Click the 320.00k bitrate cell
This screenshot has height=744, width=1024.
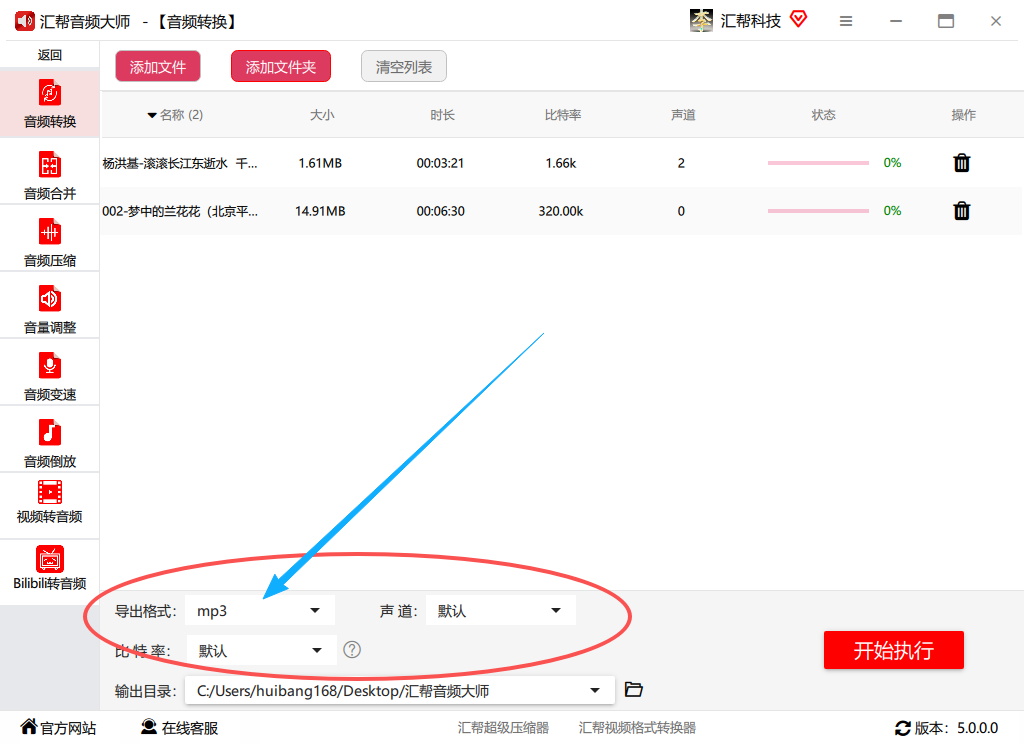click(561, 212)
